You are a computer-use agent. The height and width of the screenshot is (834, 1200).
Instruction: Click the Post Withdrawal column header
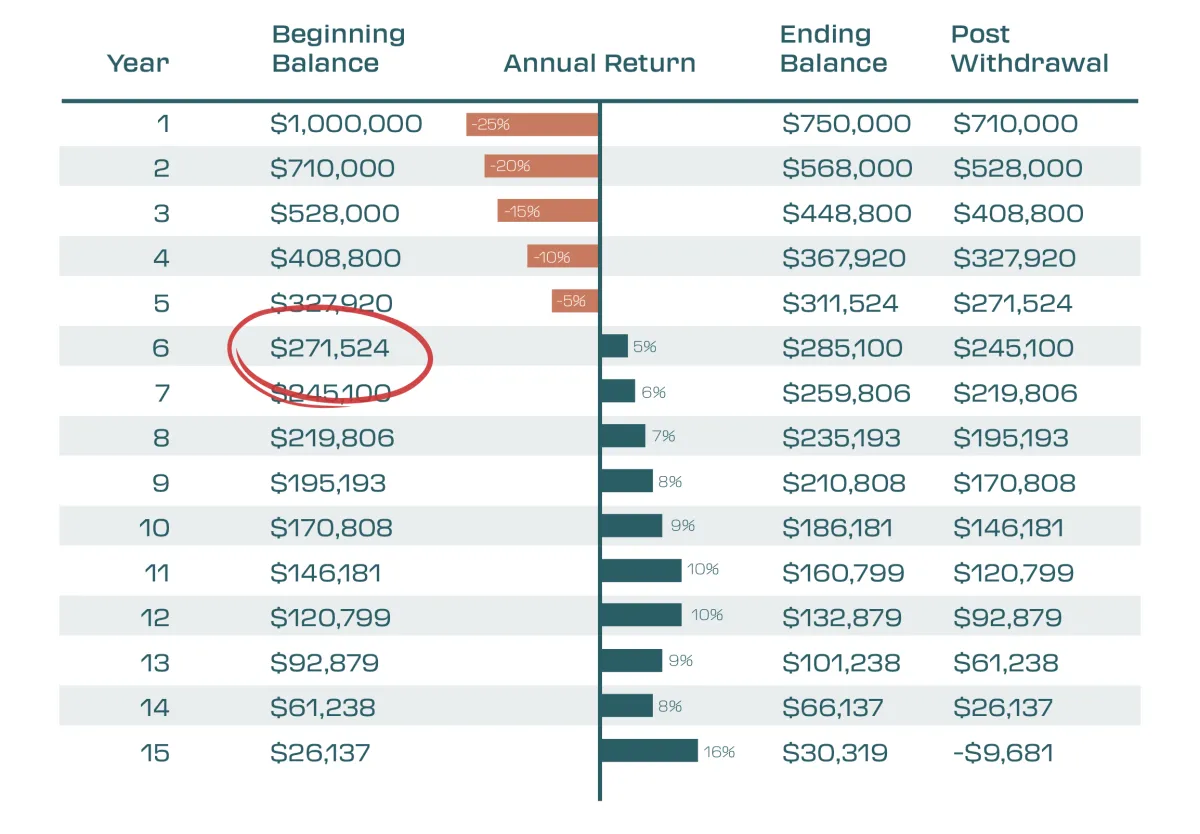(1029, 49)
